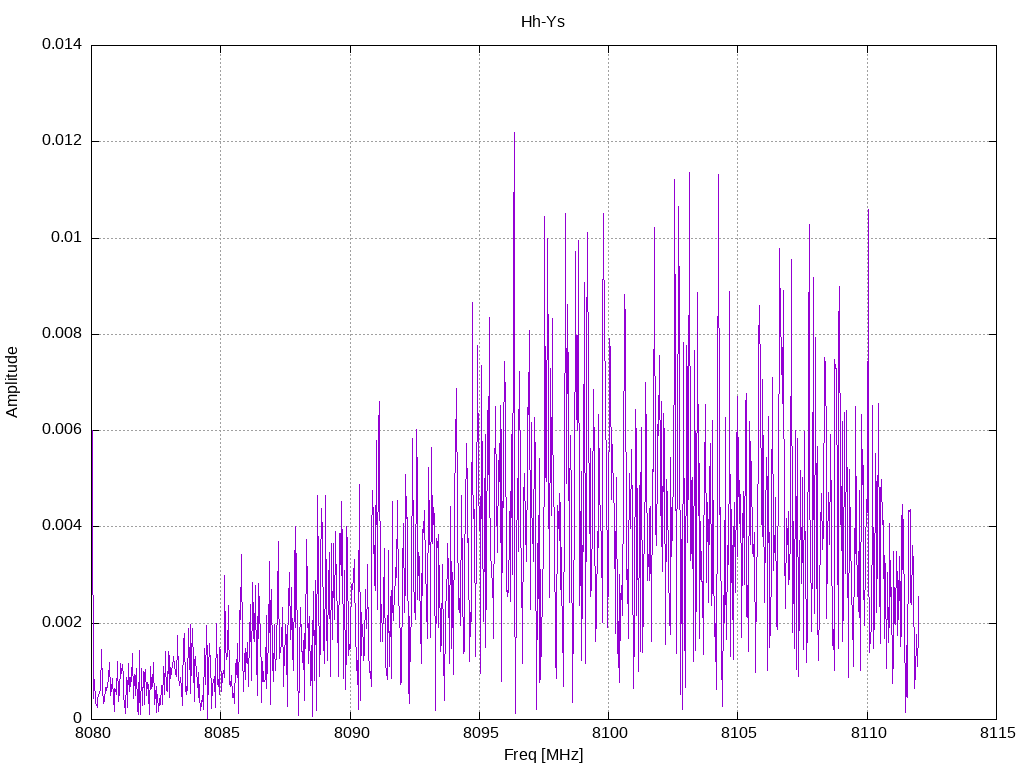Click the y-axis tick value 0.004
1024x768 pixels.
click(62, 526)
